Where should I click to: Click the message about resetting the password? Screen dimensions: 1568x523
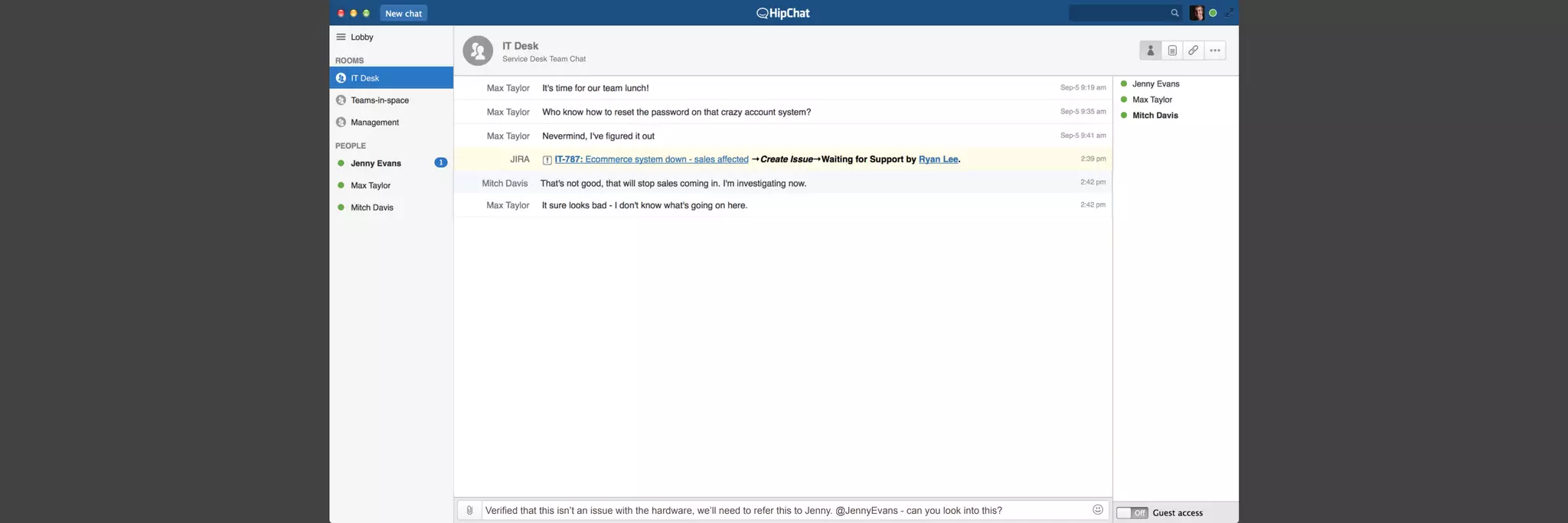(676, 112)
